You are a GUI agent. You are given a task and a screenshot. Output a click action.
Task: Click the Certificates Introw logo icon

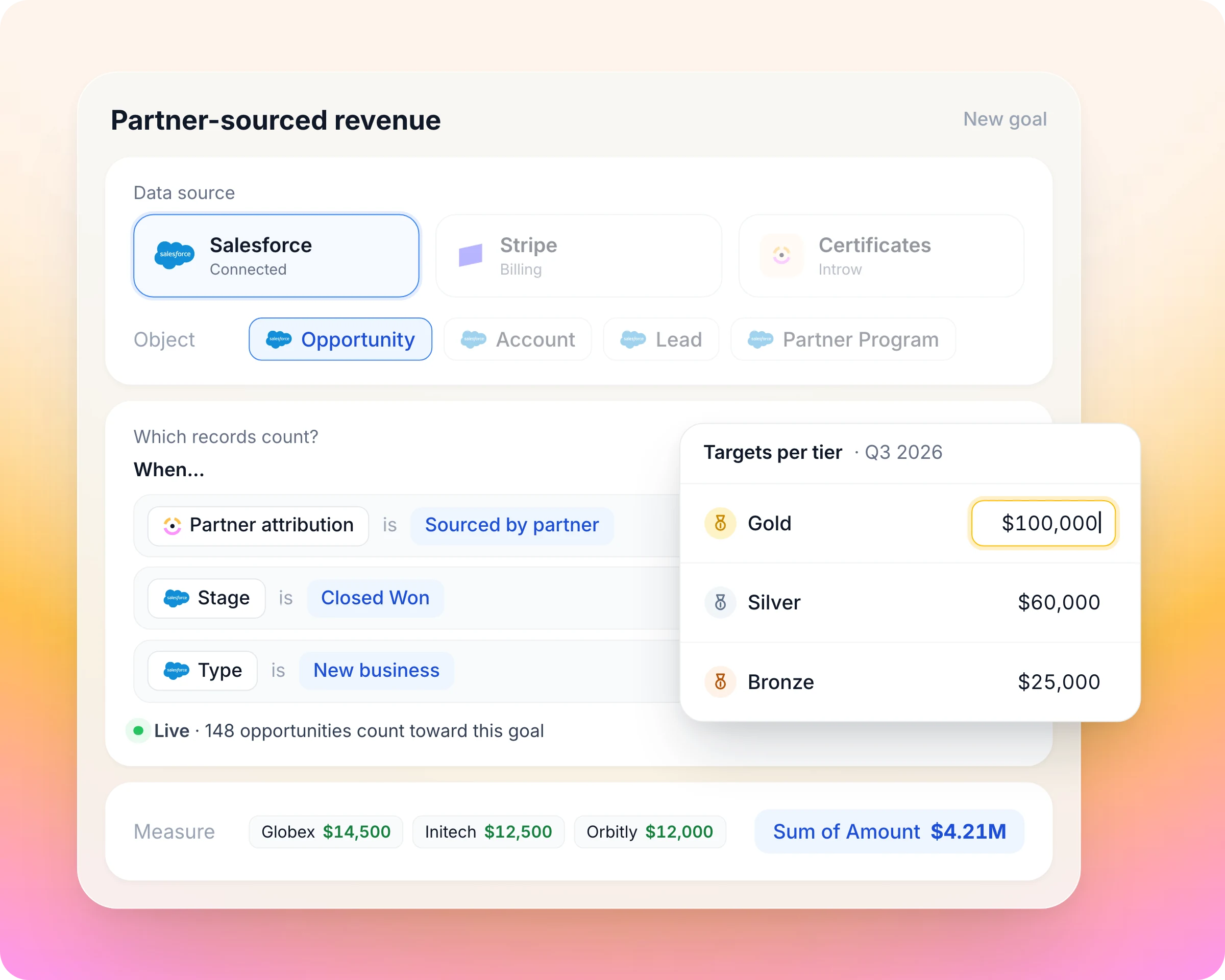(781, 255)
